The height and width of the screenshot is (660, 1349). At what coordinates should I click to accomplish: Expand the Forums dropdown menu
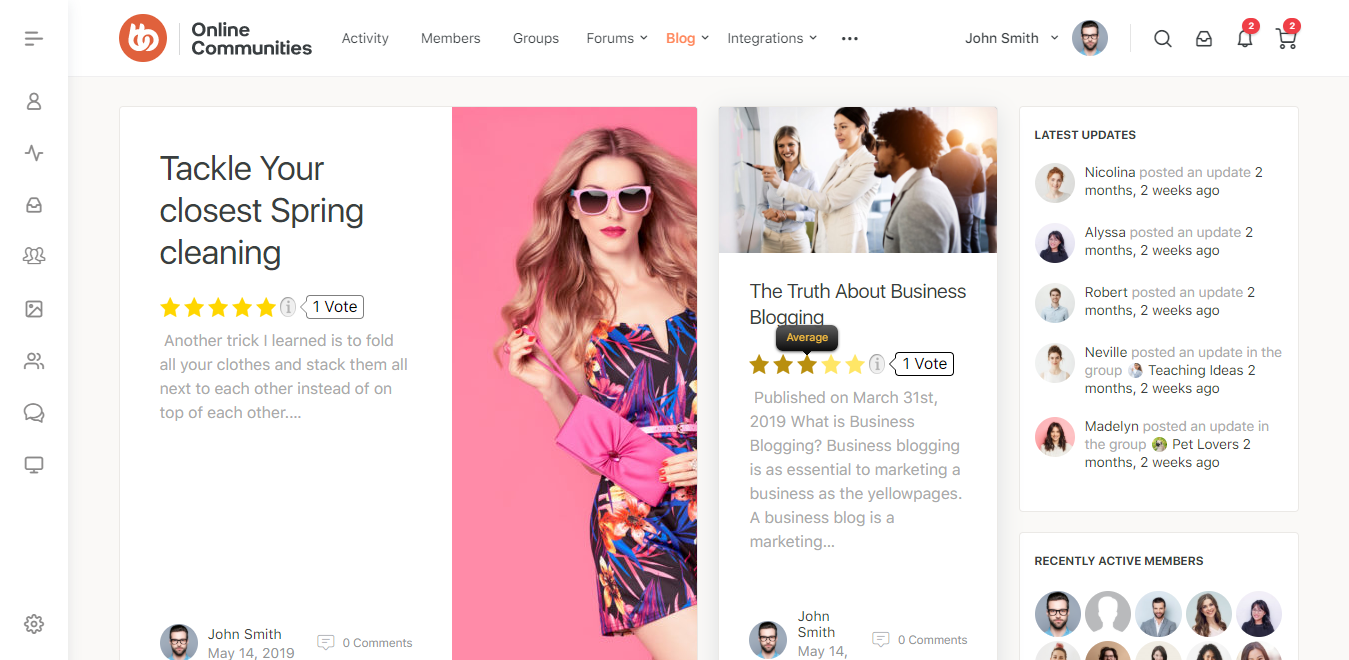click(x=617, y=38)
